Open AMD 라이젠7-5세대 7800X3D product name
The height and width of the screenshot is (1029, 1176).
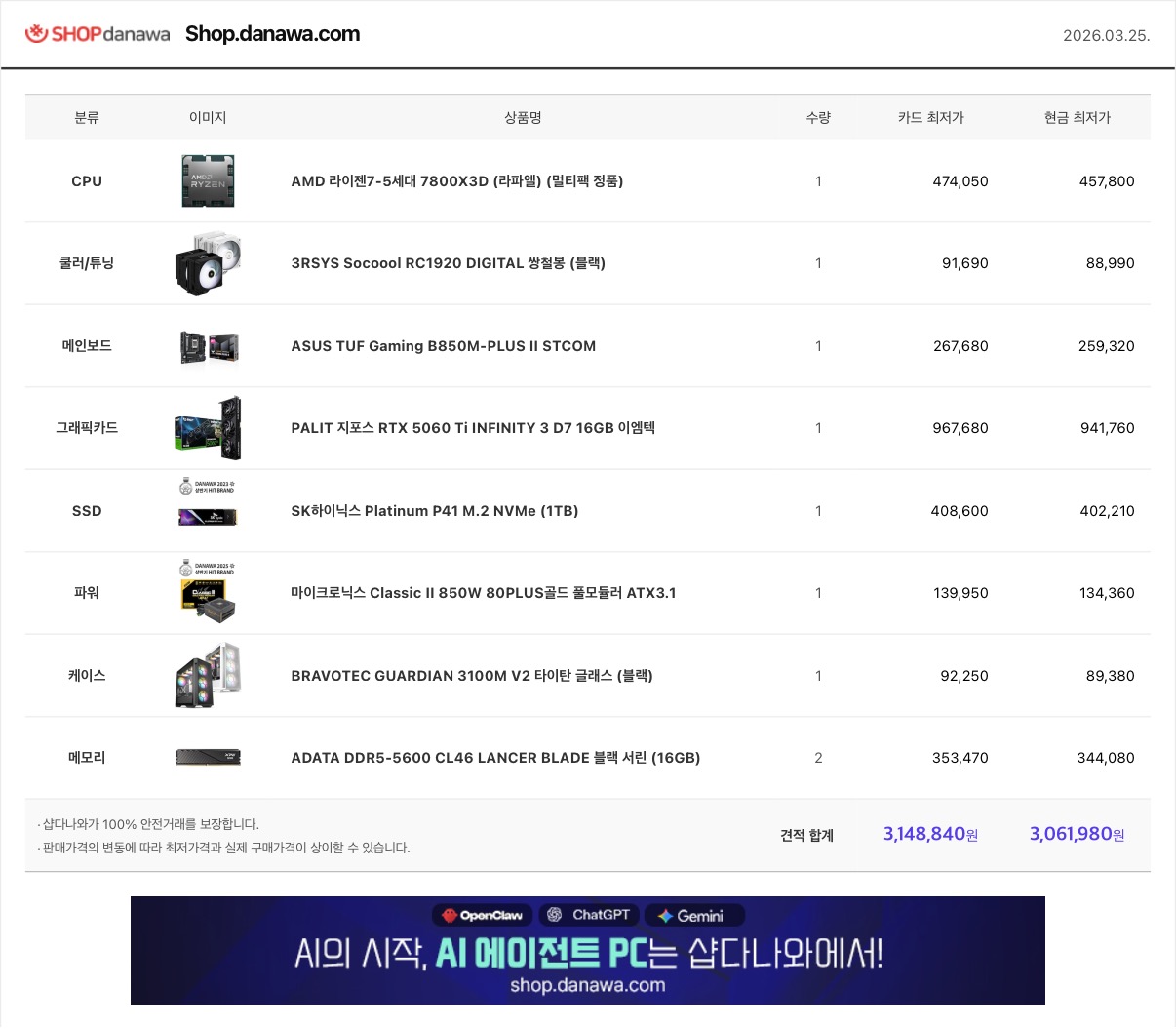point(457,181)
